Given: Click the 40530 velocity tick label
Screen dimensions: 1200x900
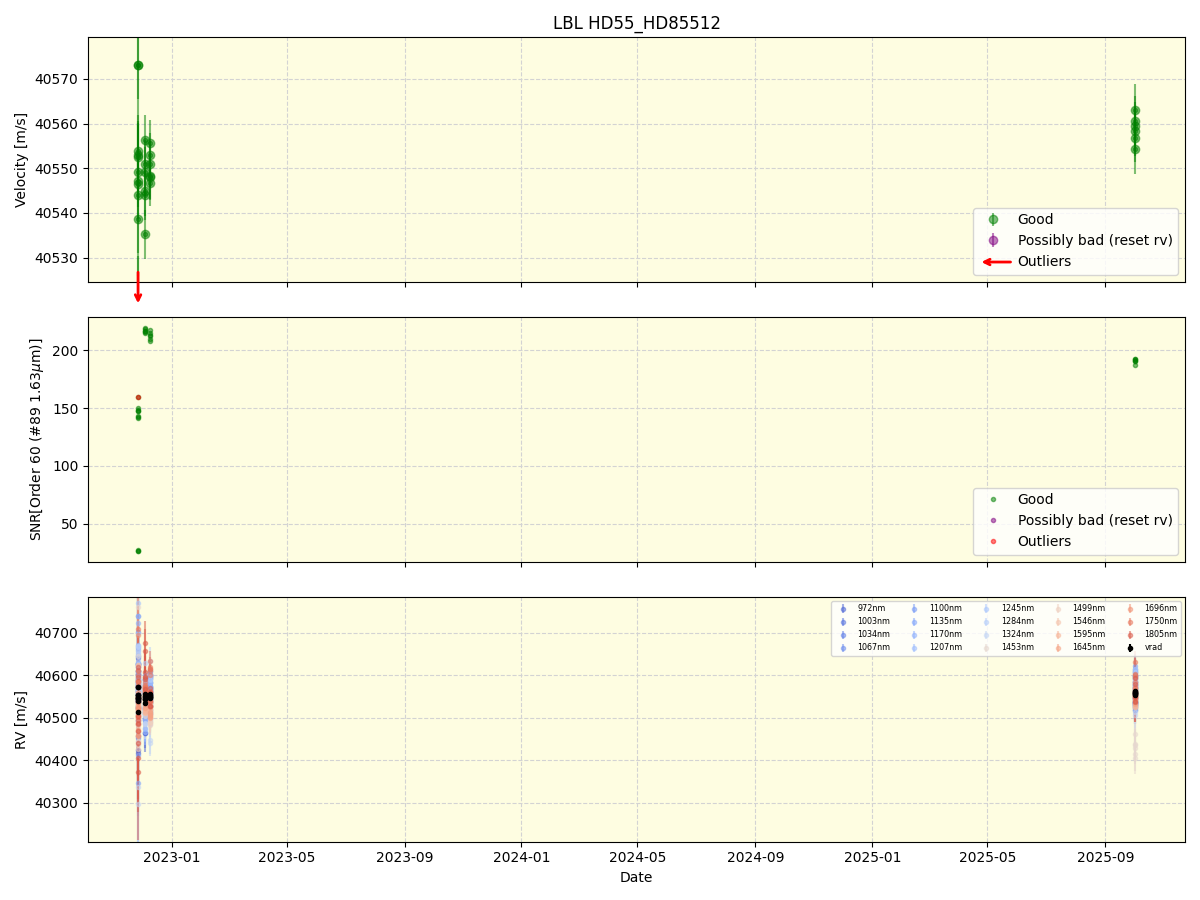Looking at the screenshot, I should 58,258.
